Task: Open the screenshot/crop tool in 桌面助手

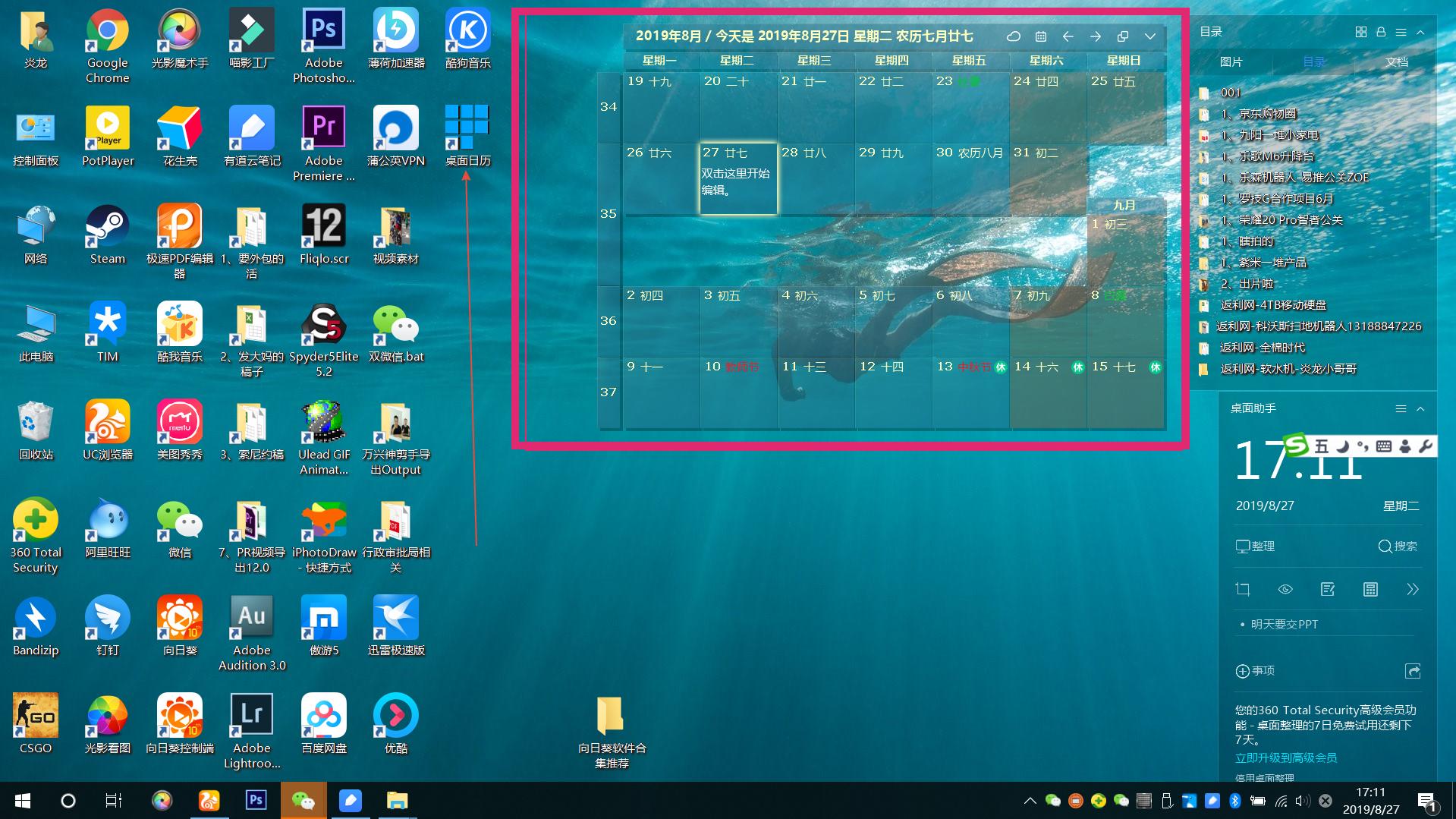Action: 1243,590
